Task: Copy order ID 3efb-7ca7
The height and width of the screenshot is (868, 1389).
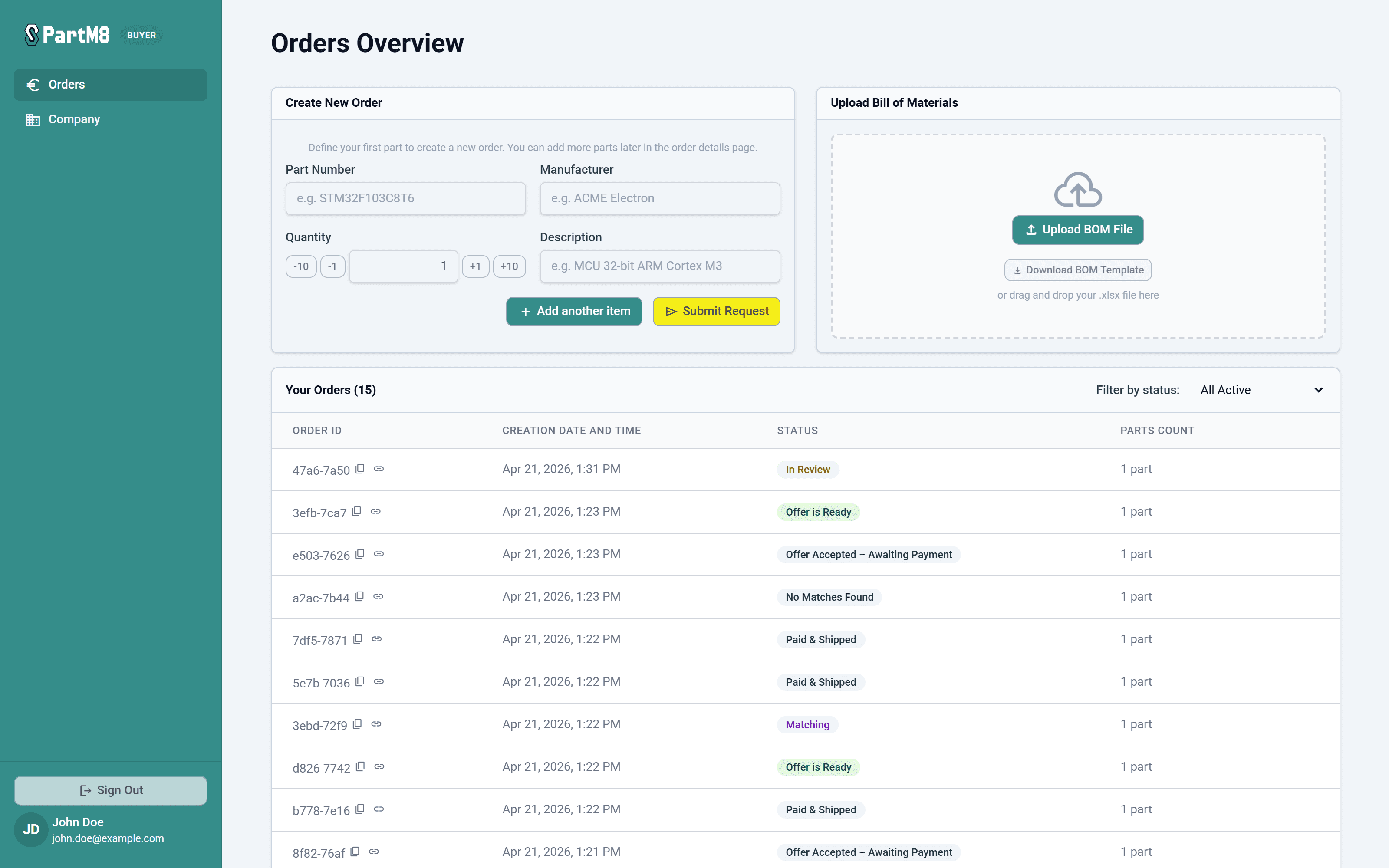Action: pos(356,512)
